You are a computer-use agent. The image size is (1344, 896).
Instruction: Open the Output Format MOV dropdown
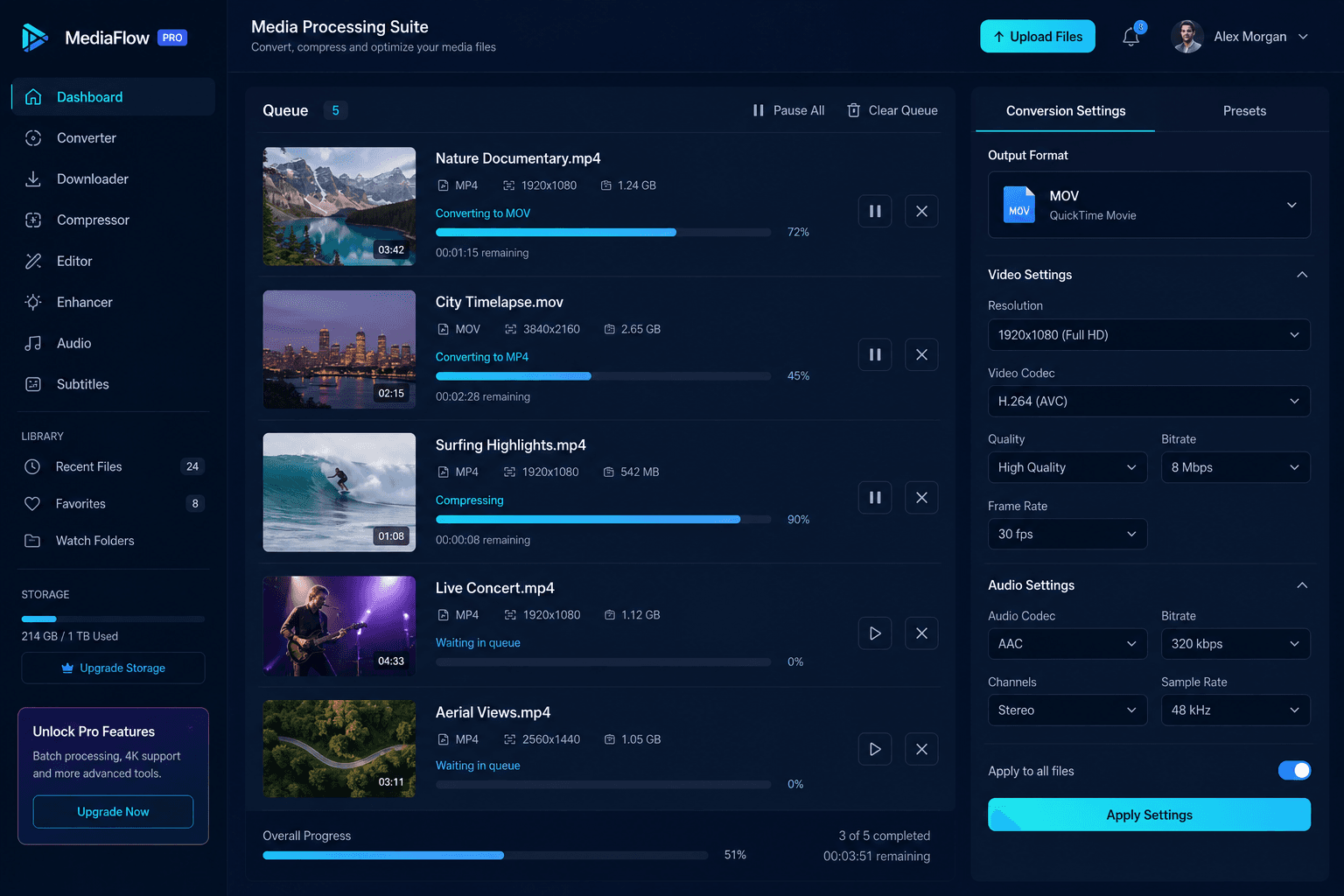(1149, 205)
